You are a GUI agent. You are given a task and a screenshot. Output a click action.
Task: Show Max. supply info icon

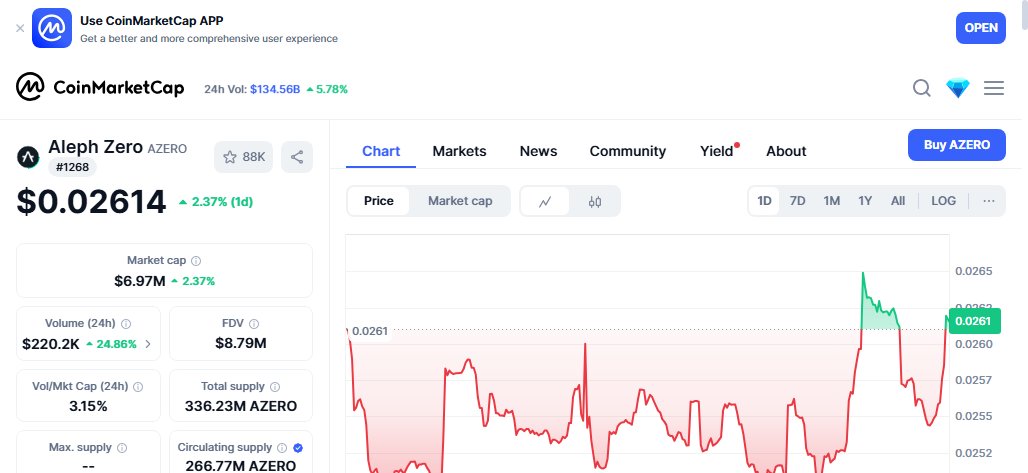122,448
